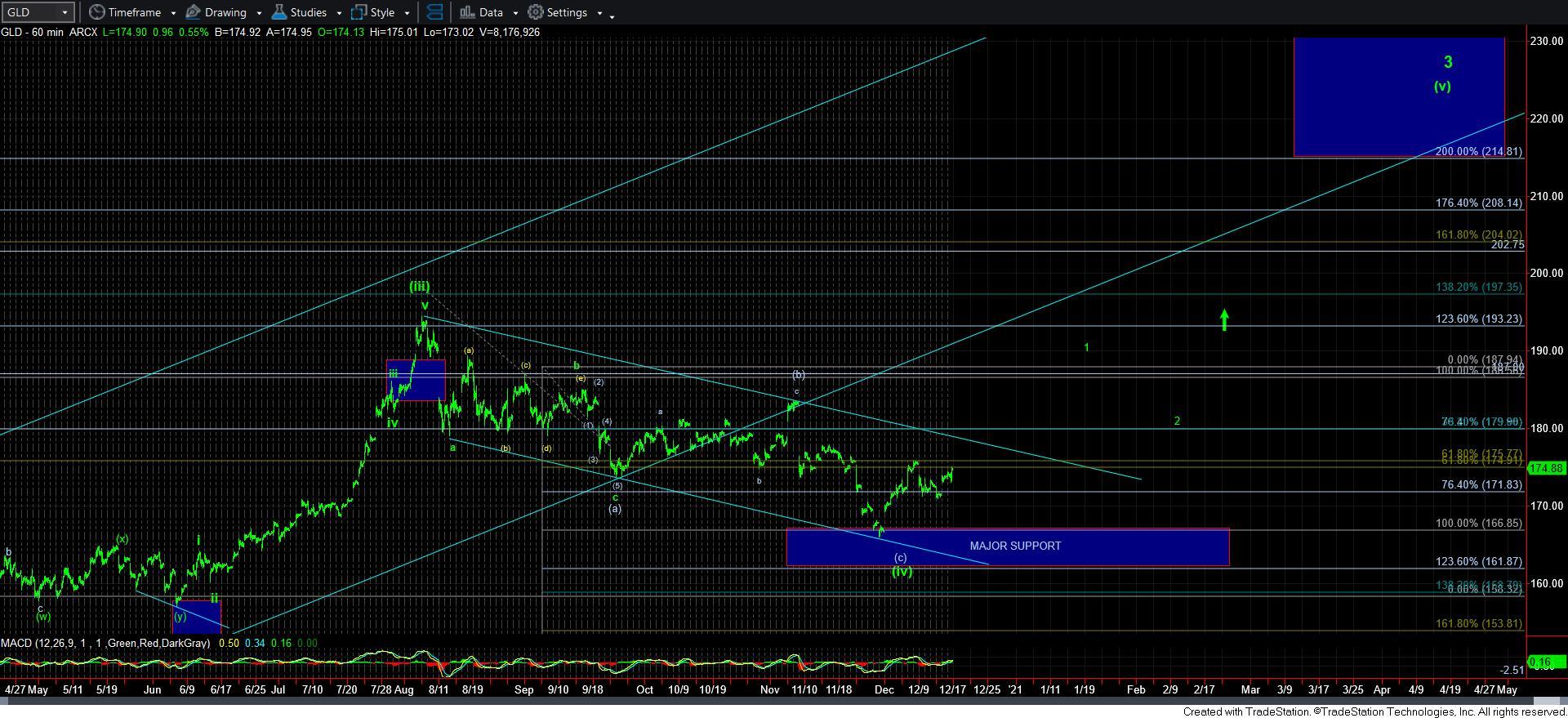Click the 230.00 price axis label

[x=1547, y=41]
